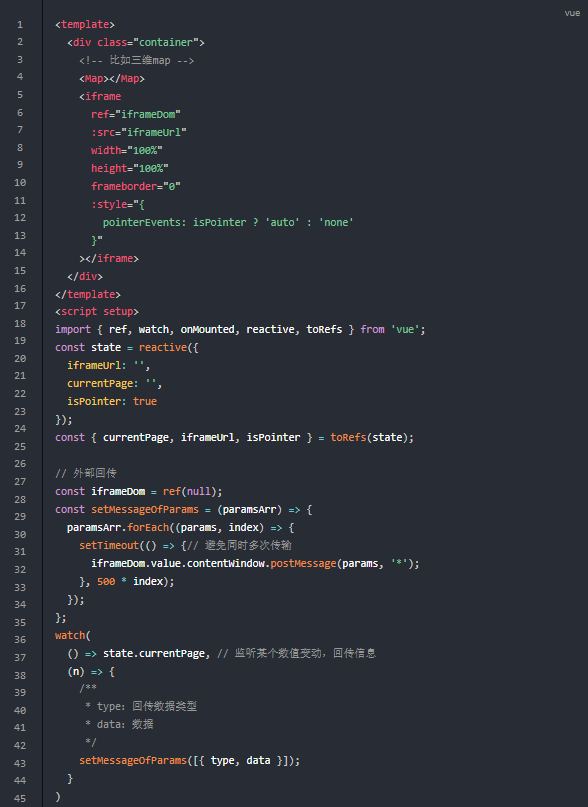Screen dimensions: 588x807
Task: Click the (n) => { callback line
Action: (91, 672)
